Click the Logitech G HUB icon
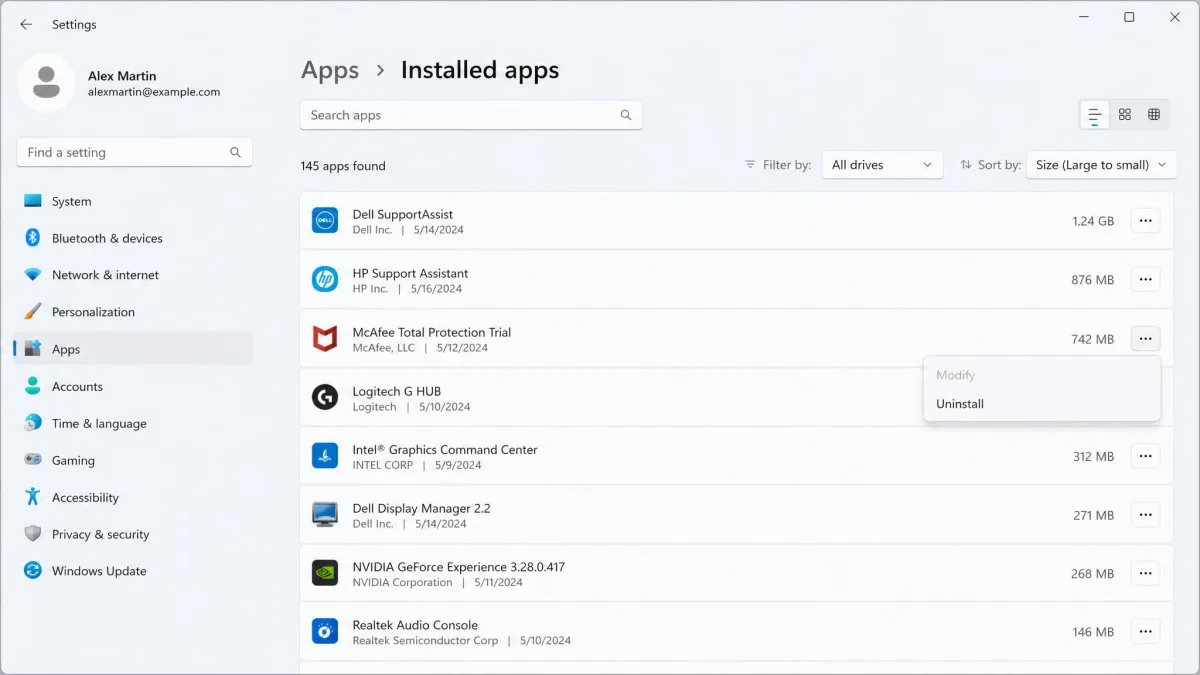 coord(325,398)
